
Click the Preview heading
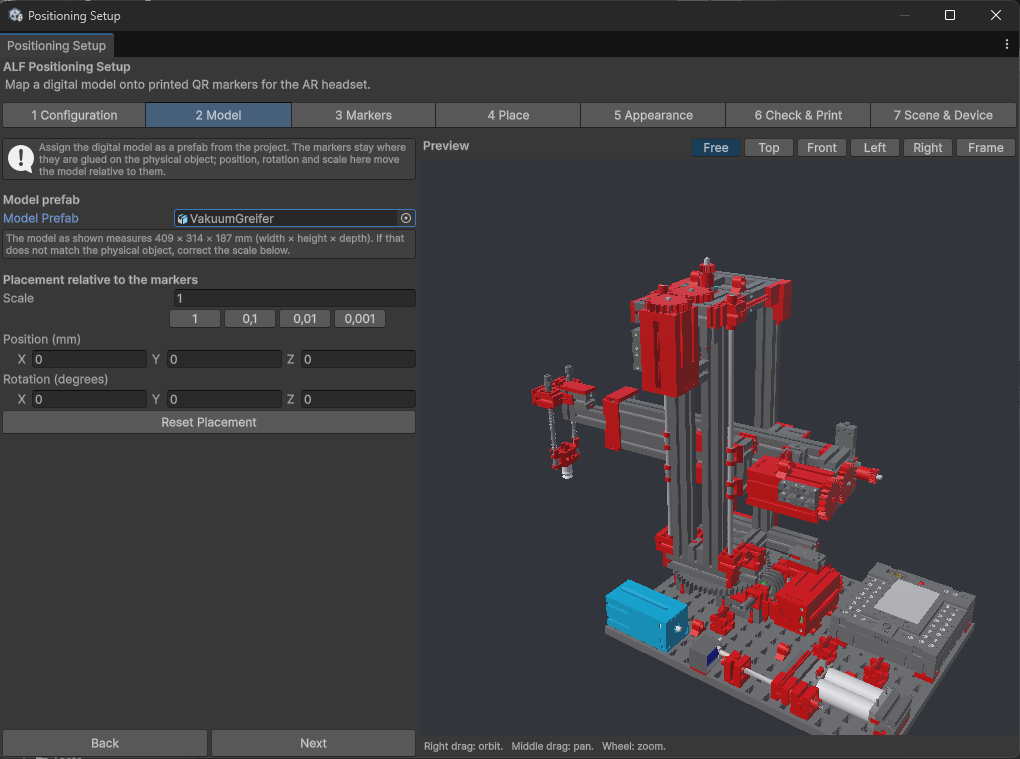point(446,146)
